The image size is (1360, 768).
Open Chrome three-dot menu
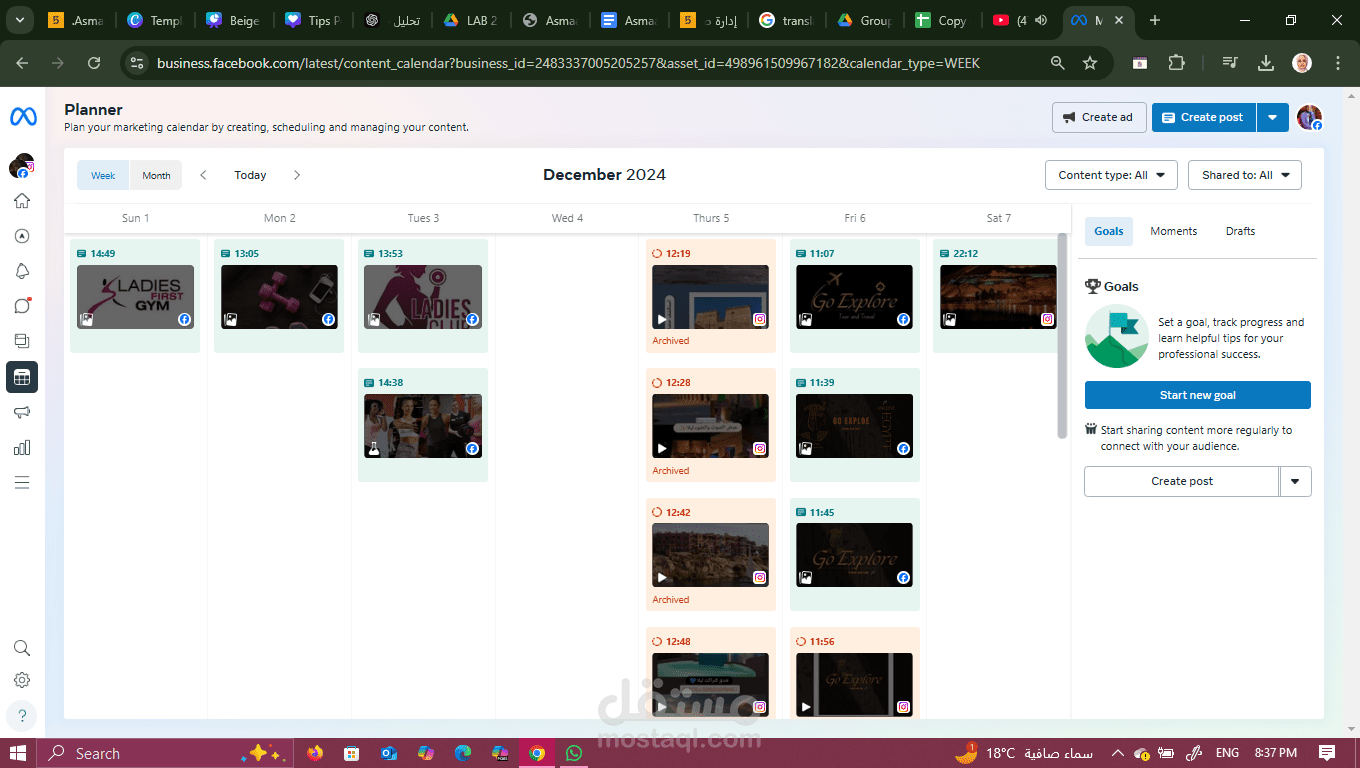(x=1338, y=63)
